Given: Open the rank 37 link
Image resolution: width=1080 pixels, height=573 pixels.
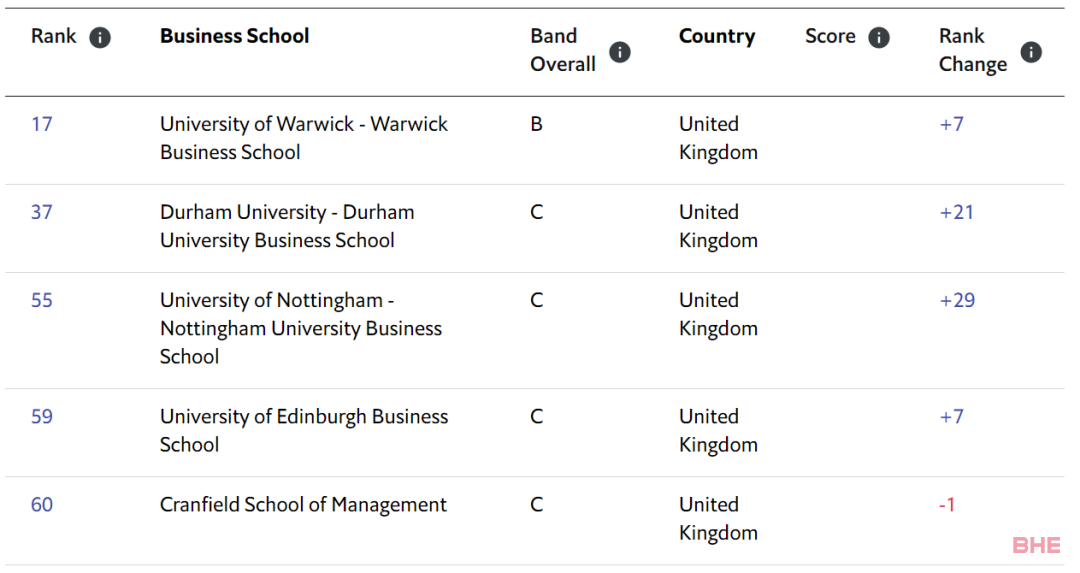Looking at the screenshot, I should (x=42, y=212).
